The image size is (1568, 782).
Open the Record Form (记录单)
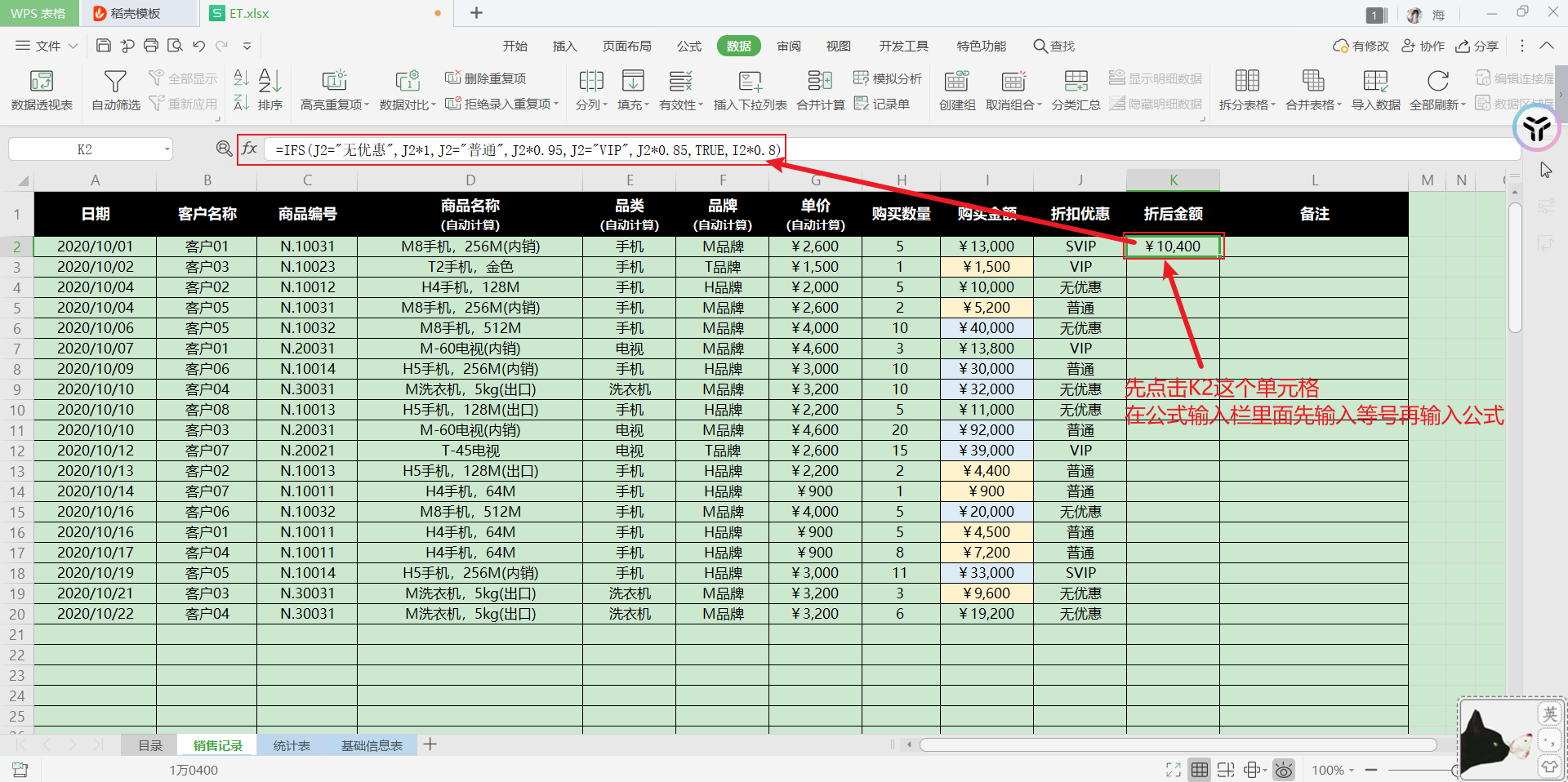coord(882,104)
